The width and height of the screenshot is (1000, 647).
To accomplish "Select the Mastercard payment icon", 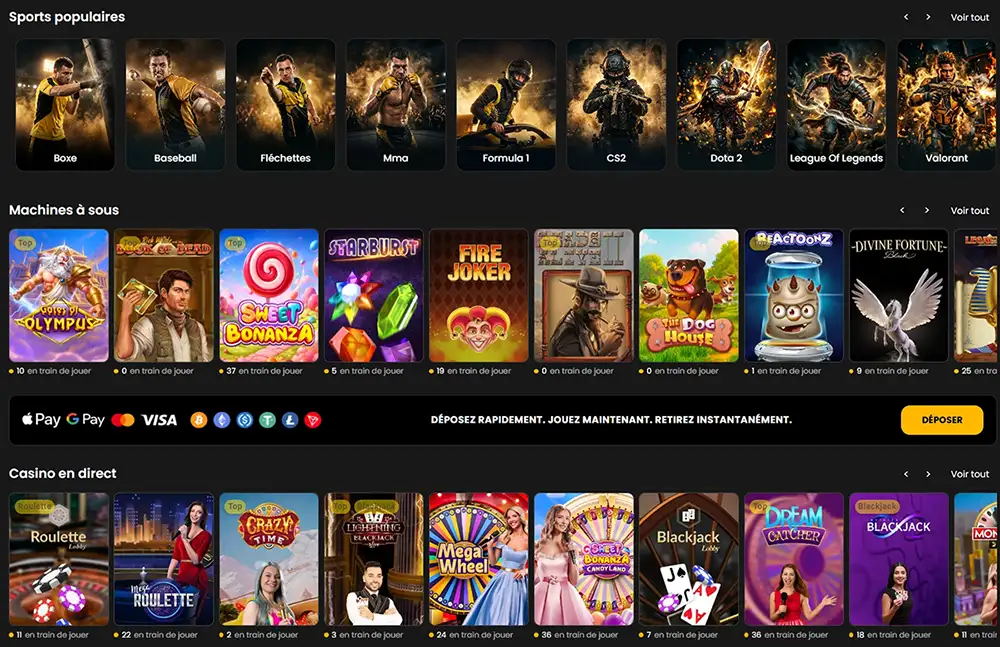I will point(124,420).
